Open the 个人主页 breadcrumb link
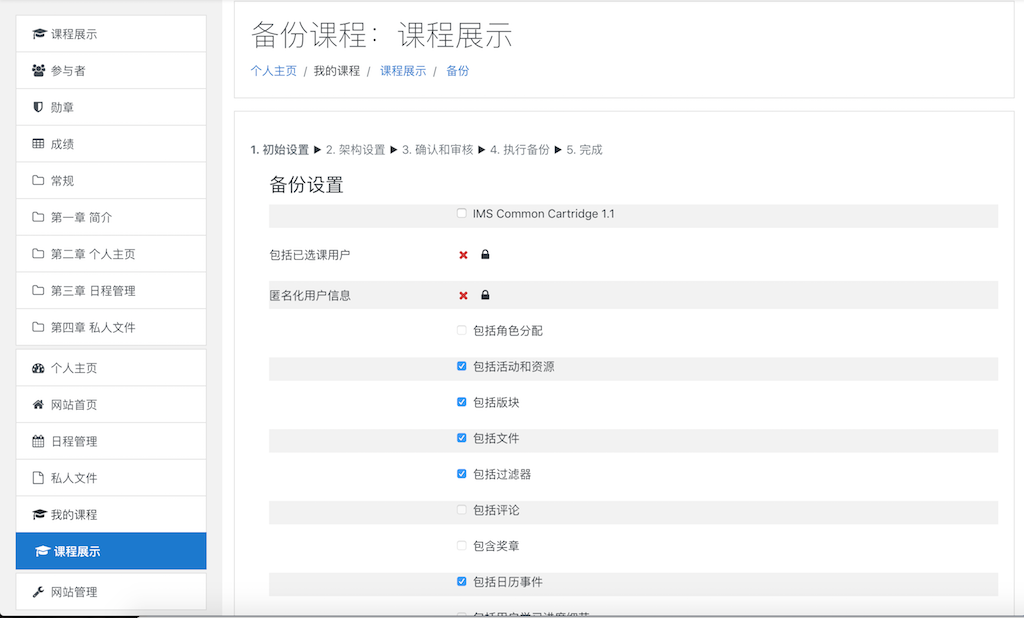Viewport: 1024px width, 618px height. point(274,71)
